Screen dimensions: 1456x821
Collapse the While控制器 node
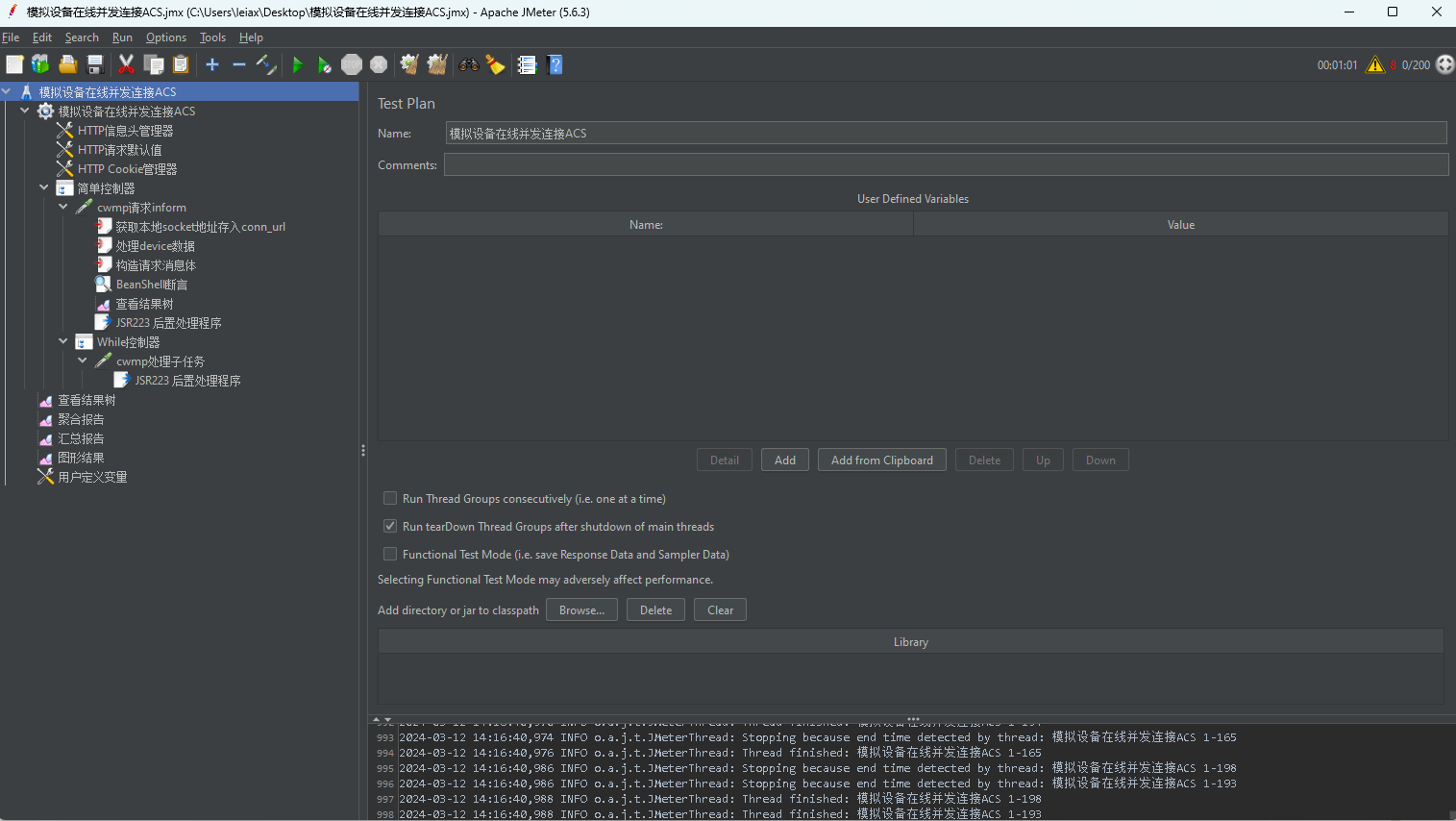coord(63,342)
